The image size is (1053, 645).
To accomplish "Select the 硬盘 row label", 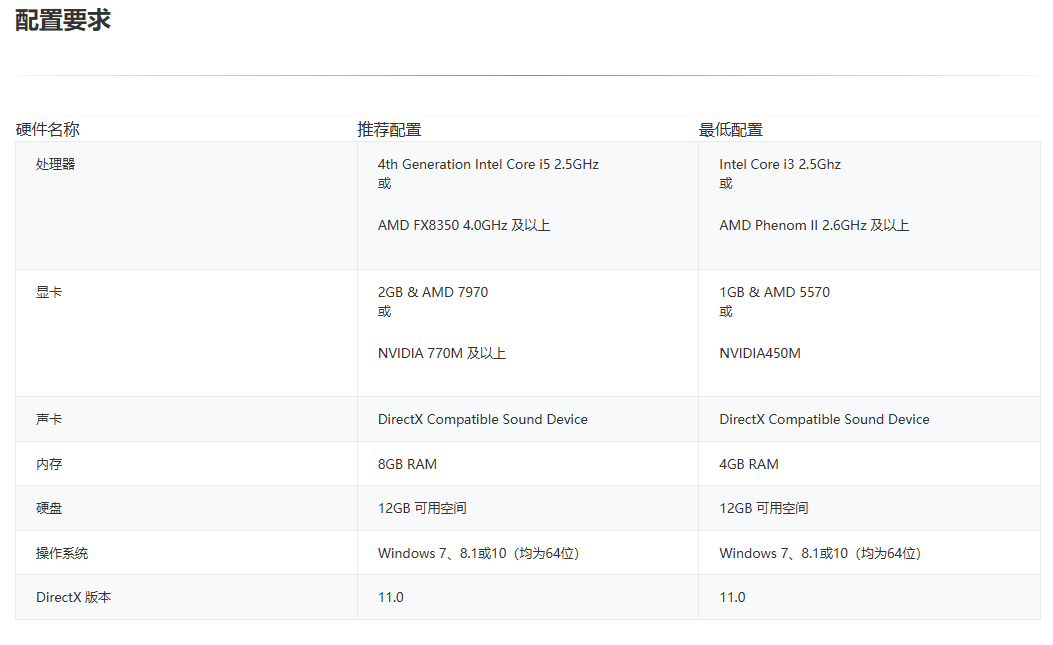I will point(49,508).
